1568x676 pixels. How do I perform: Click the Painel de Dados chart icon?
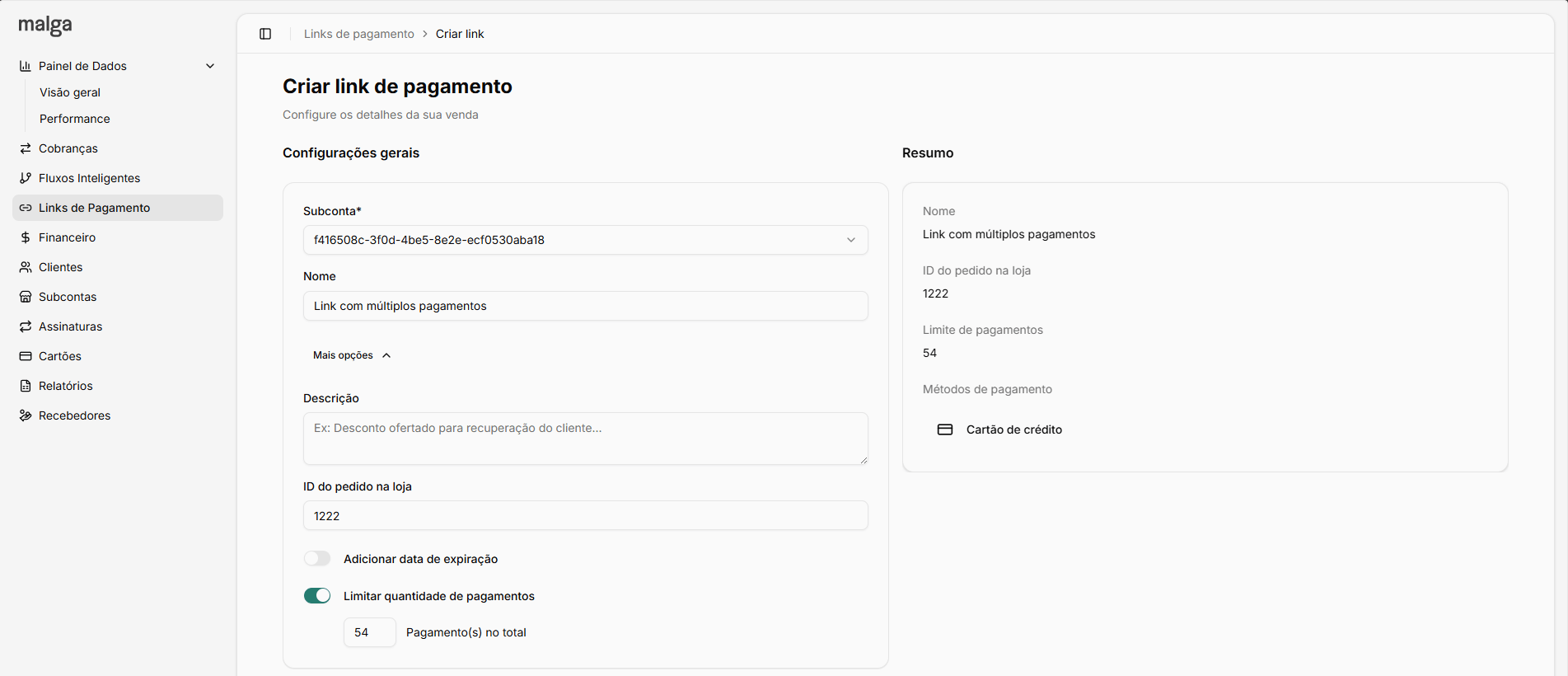[x=26, y=66]
